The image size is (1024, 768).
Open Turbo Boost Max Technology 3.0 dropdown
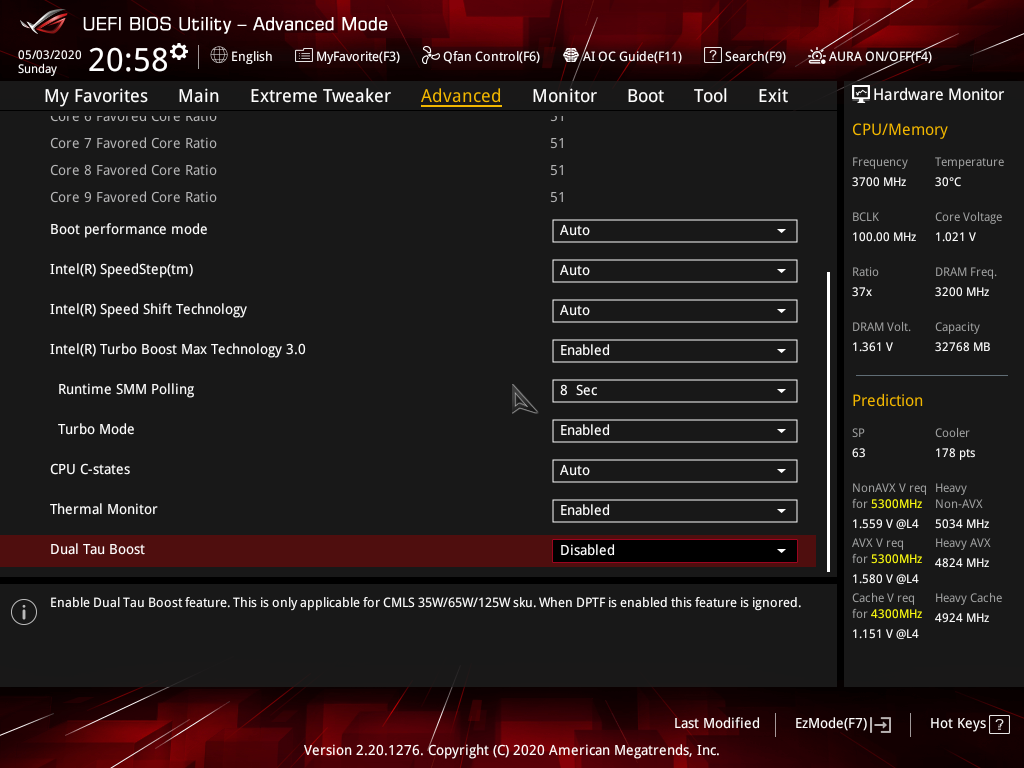coord(675,351)
